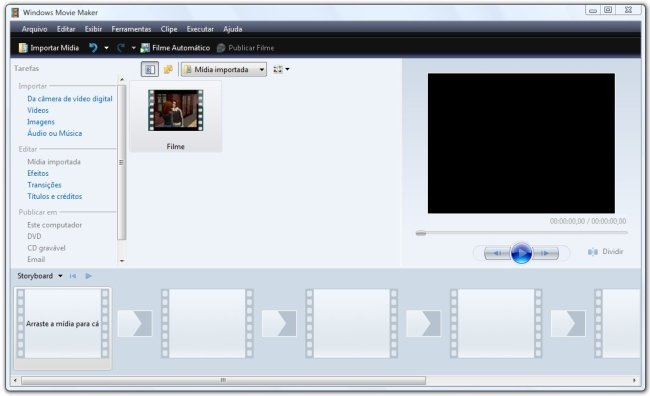Open the thumbnail view options dropdown
The image size is (650, 396).
point(281,69)
